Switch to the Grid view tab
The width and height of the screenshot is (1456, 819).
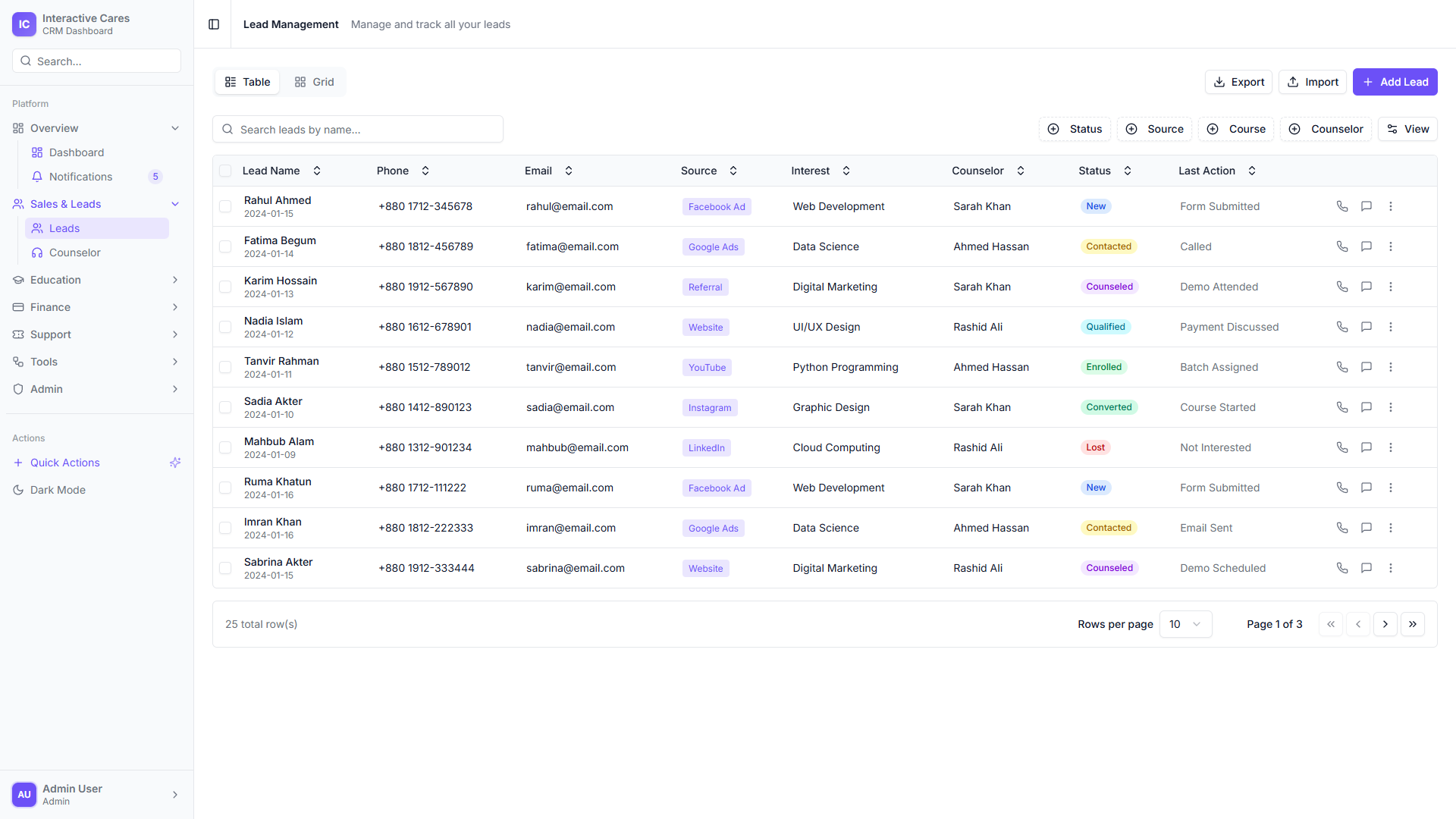[313, 82]
